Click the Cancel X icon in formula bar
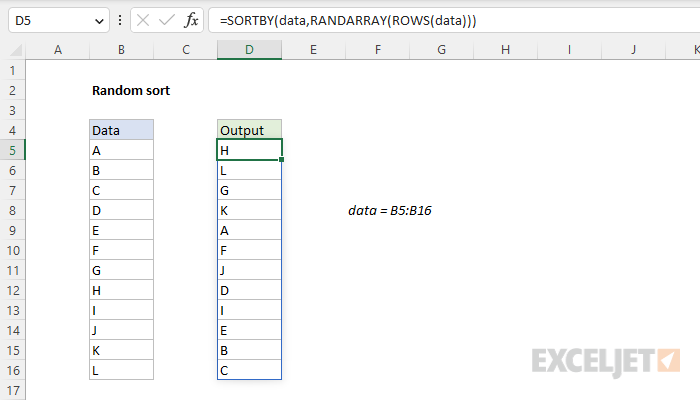The width and height of the screenshot is (700, 400). 143,21
